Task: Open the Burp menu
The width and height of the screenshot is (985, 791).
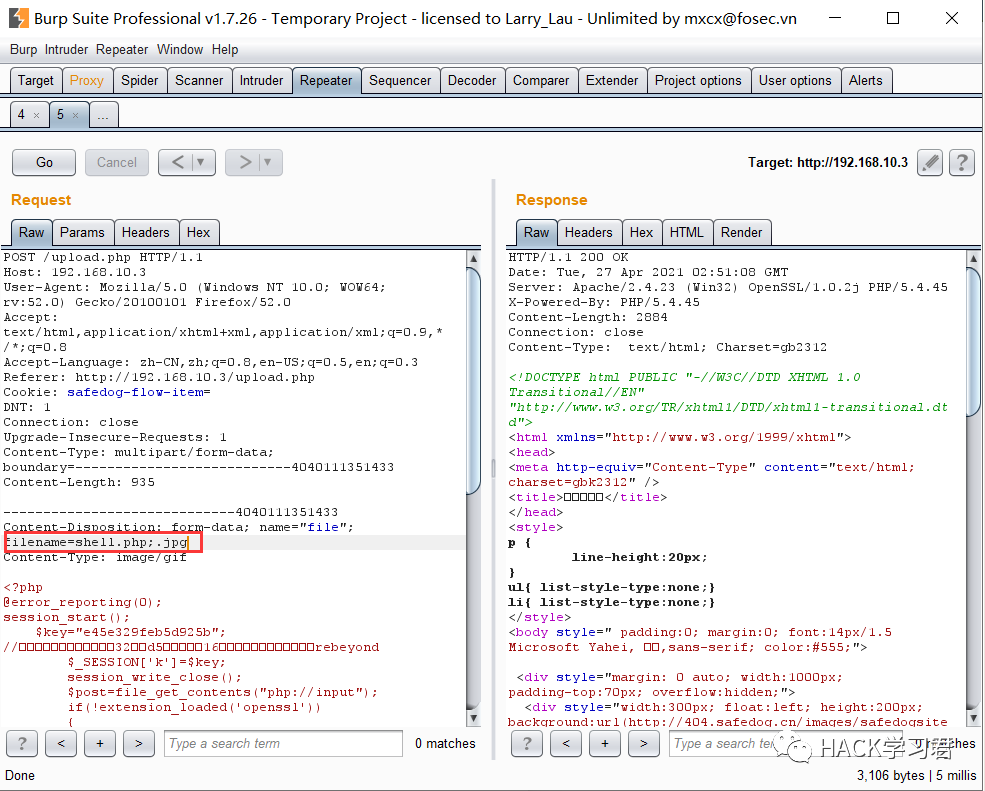Action: [23, 50]
